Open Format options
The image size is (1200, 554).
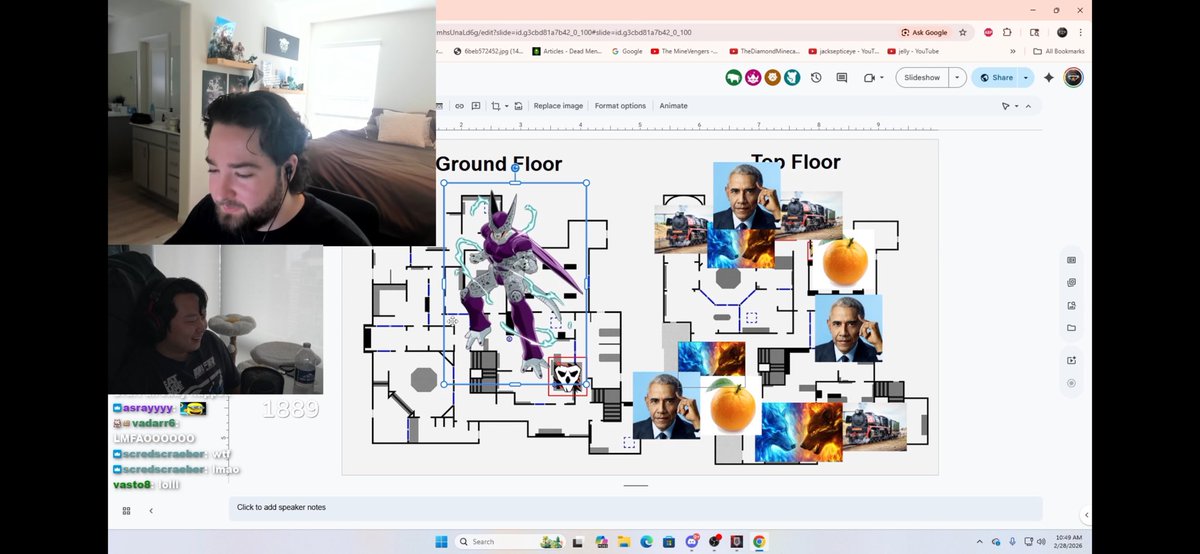point(620,106)
